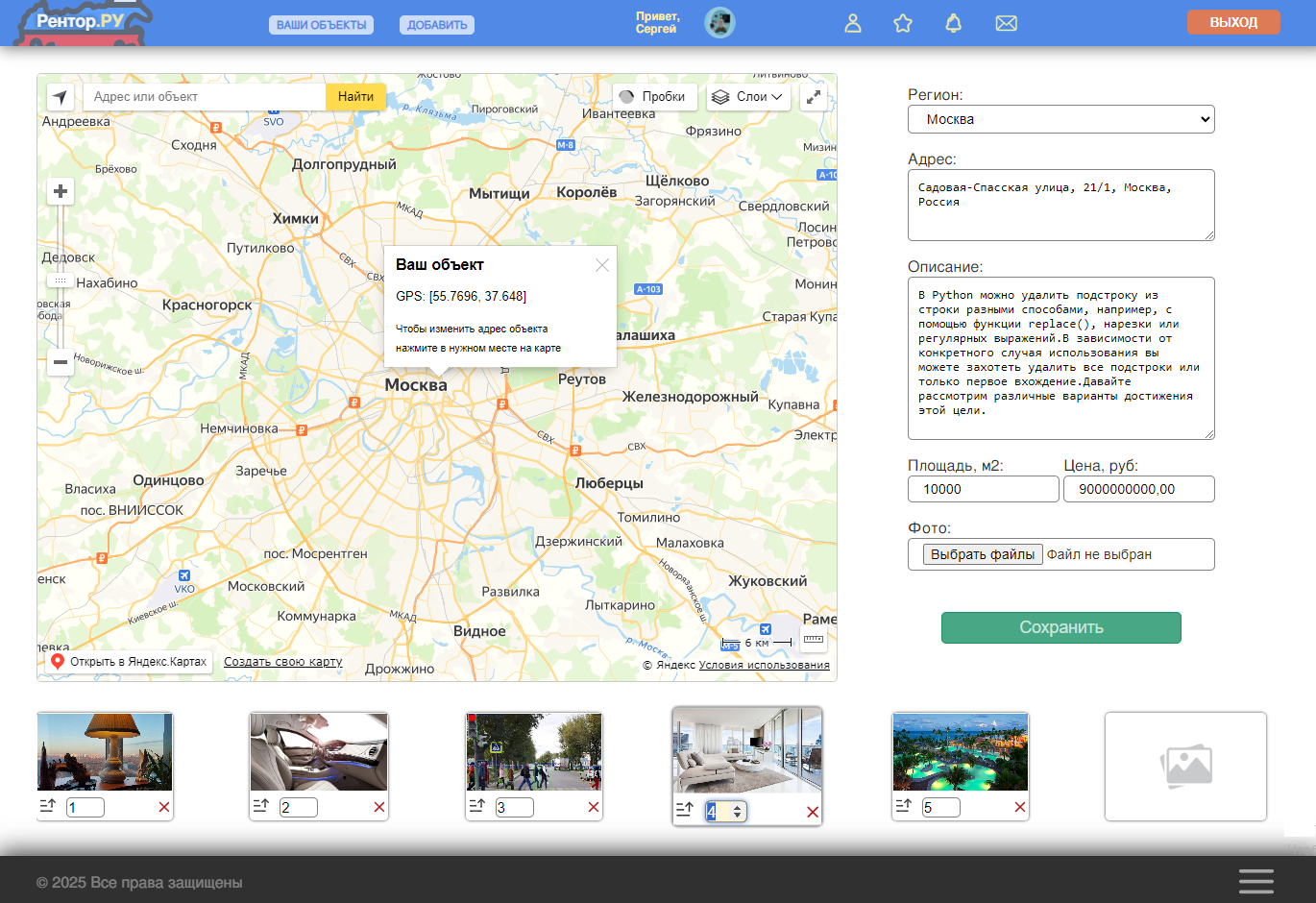Click the sort icon for photo 5
Screen dimensions: 1316x903
click(904, 806)
